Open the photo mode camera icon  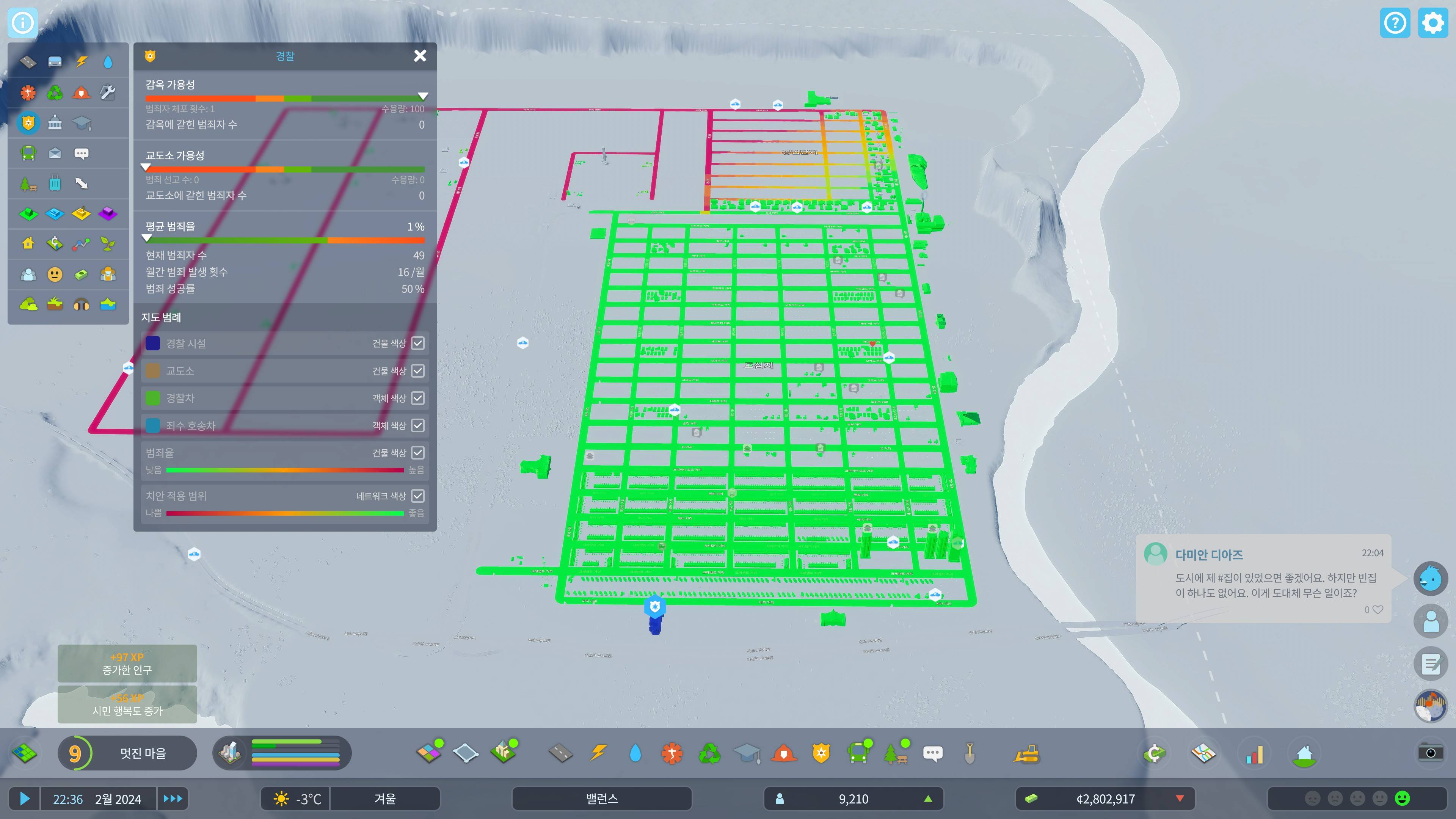click(1431, 752)
